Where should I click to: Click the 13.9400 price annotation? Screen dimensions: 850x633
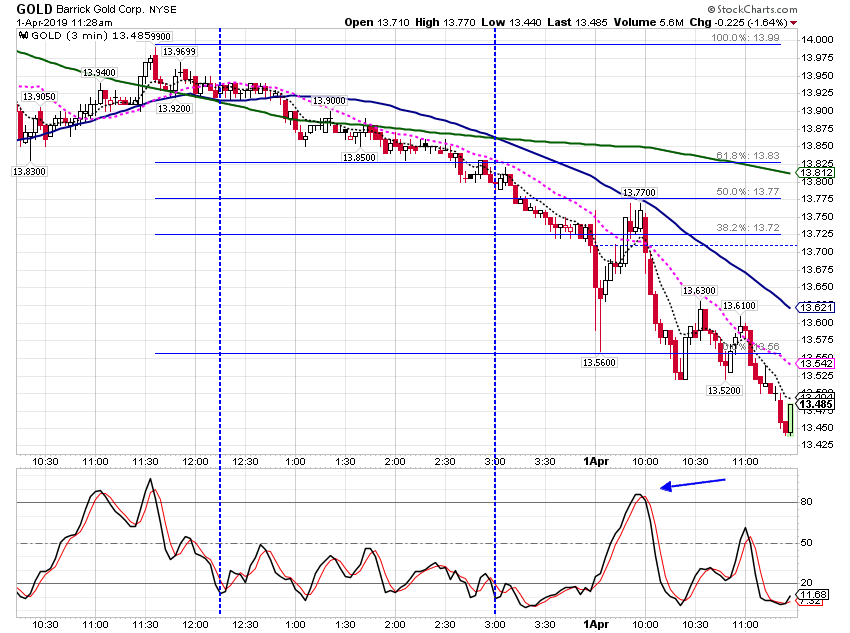99,73
